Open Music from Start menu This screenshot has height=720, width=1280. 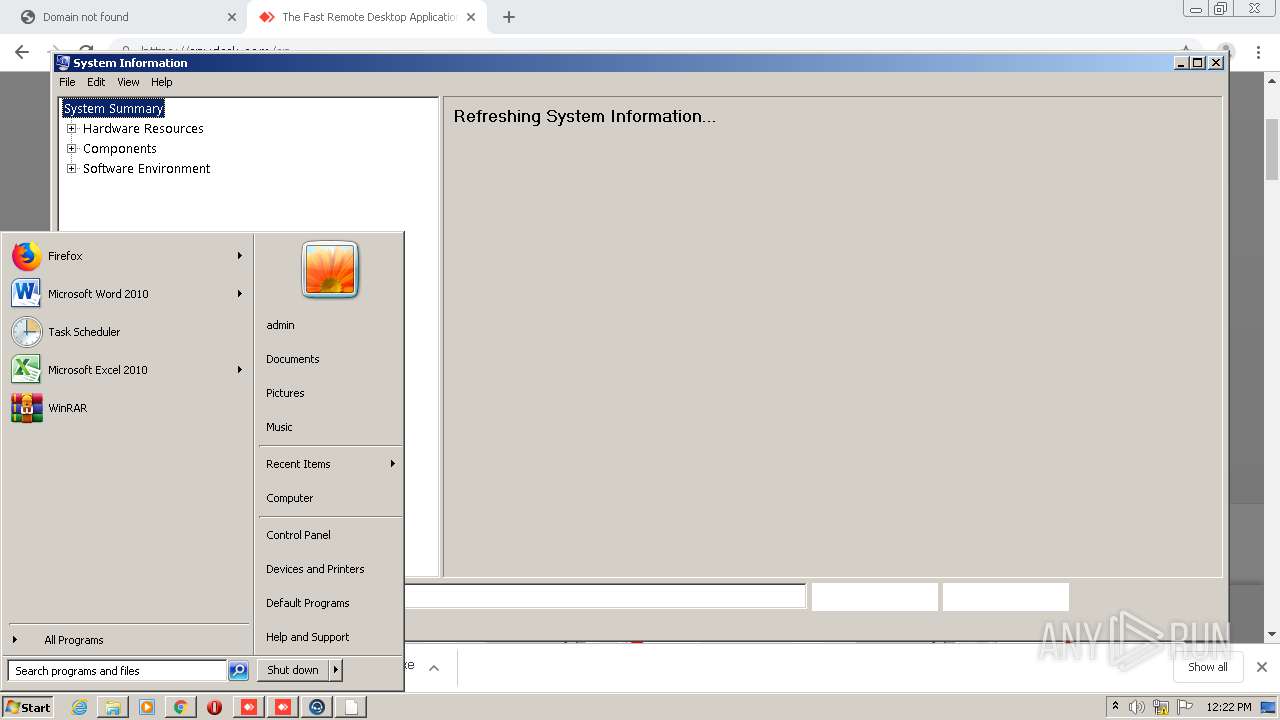279,427
